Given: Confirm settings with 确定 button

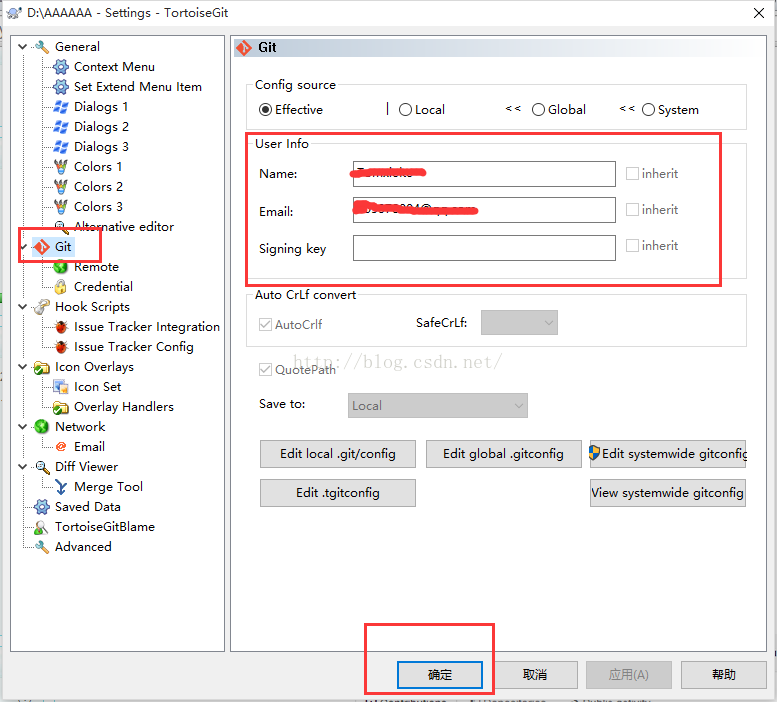Looking at the screenshot, I should click(x=440, y=675).
